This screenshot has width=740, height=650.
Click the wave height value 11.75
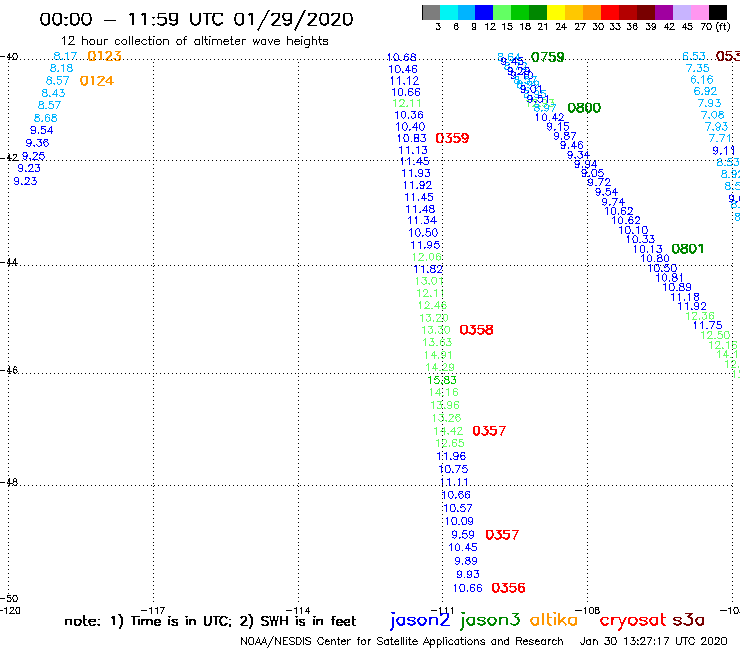coord(707,325)
